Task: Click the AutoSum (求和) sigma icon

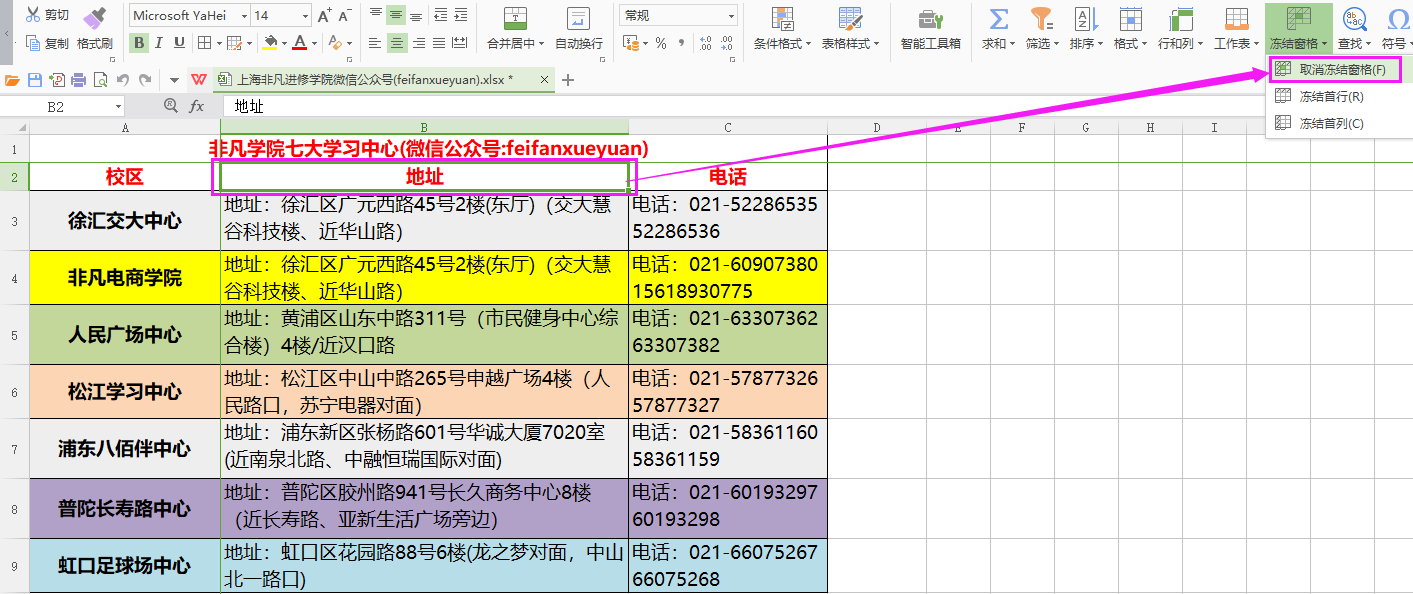Action: (998, 18)
